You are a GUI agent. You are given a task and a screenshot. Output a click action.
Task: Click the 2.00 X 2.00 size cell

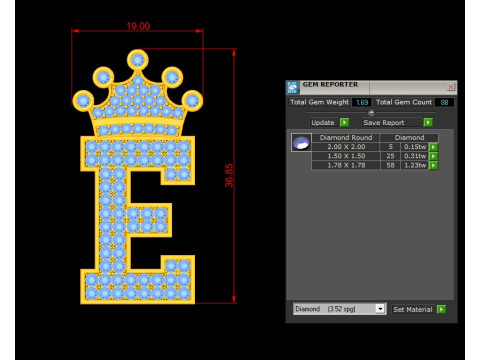346,147
